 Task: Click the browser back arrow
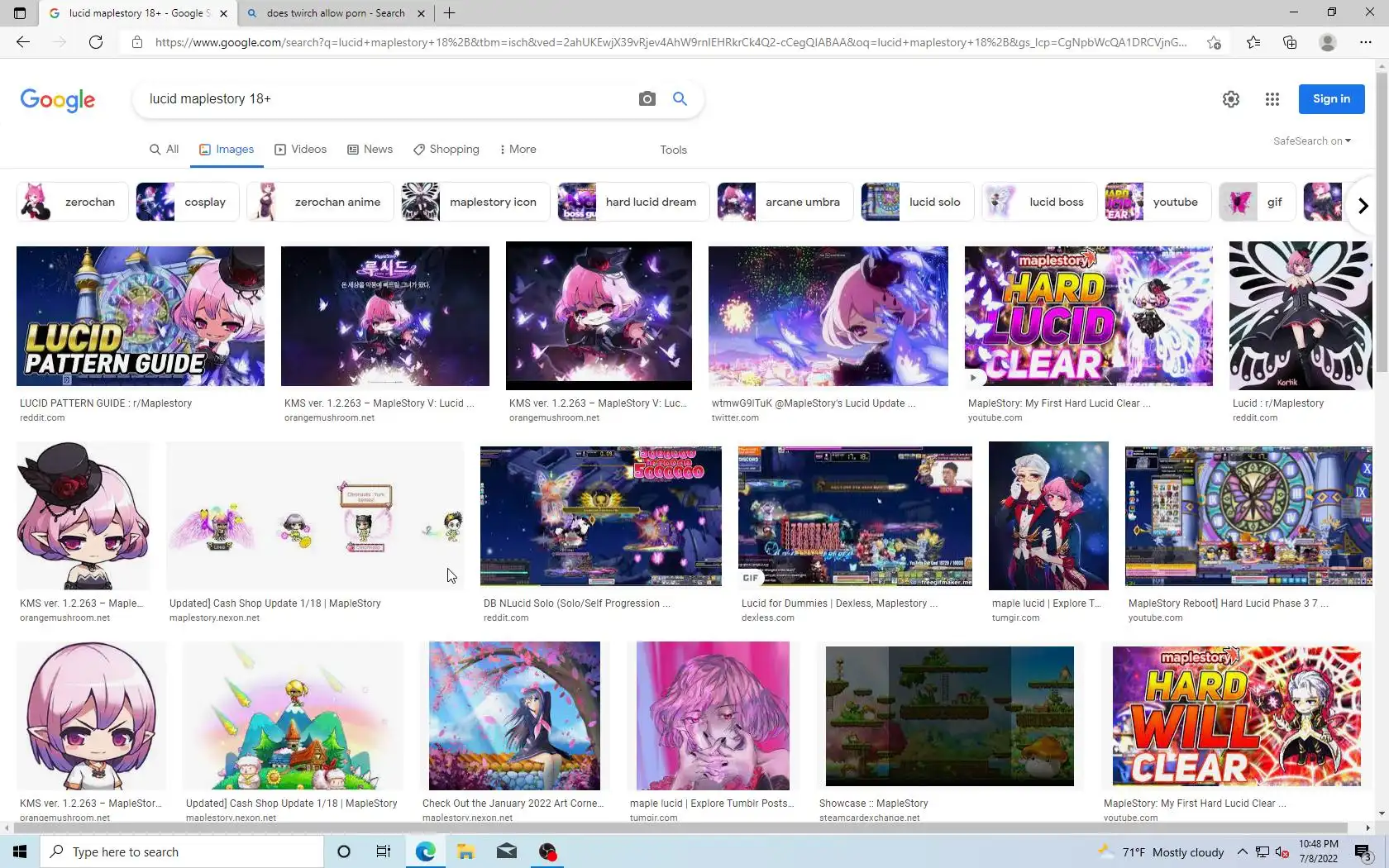click(x=23, y=42)
